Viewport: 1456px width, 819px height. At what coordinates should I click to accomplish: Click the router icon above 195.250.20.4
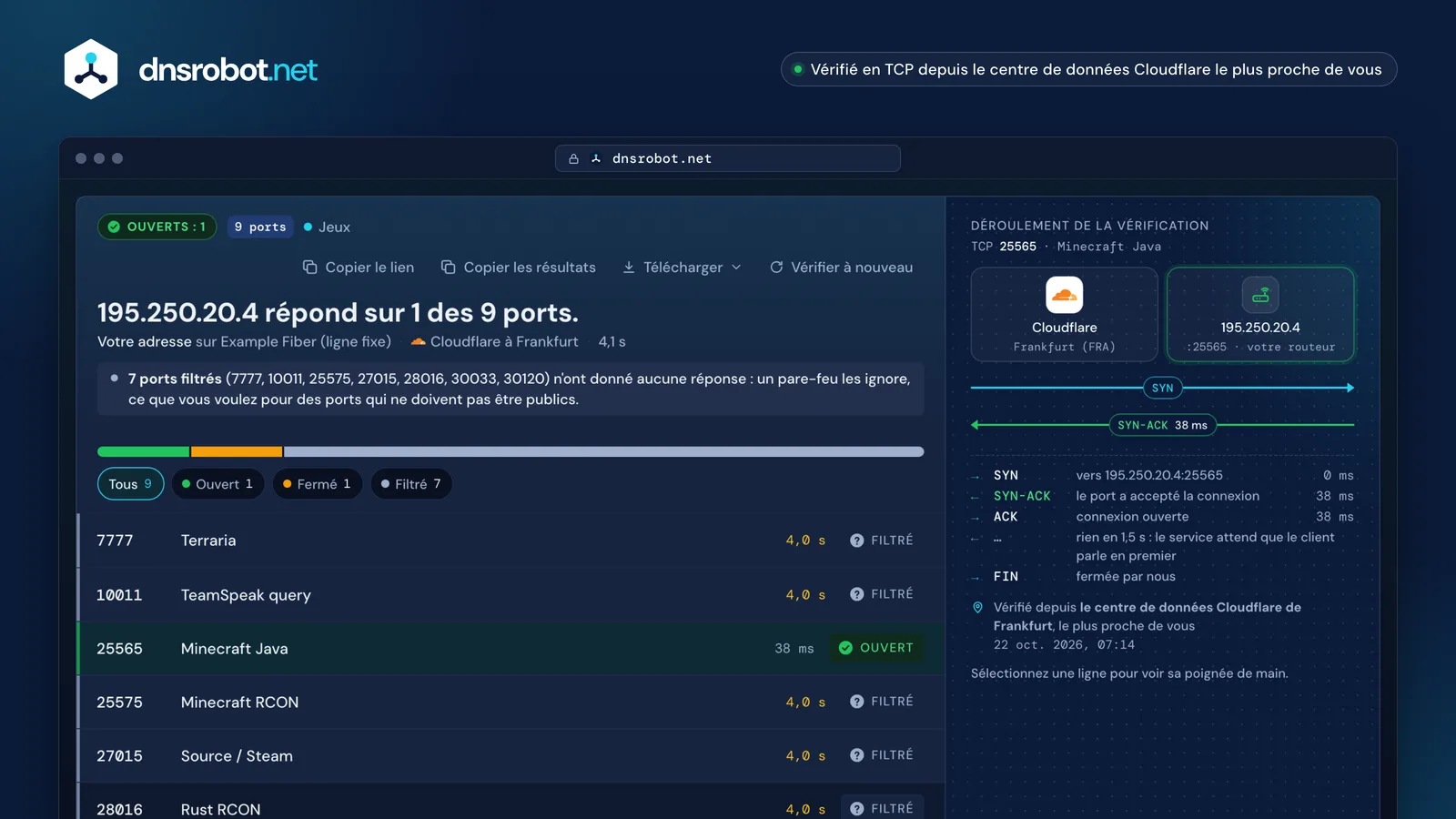tap(1260, 295)
